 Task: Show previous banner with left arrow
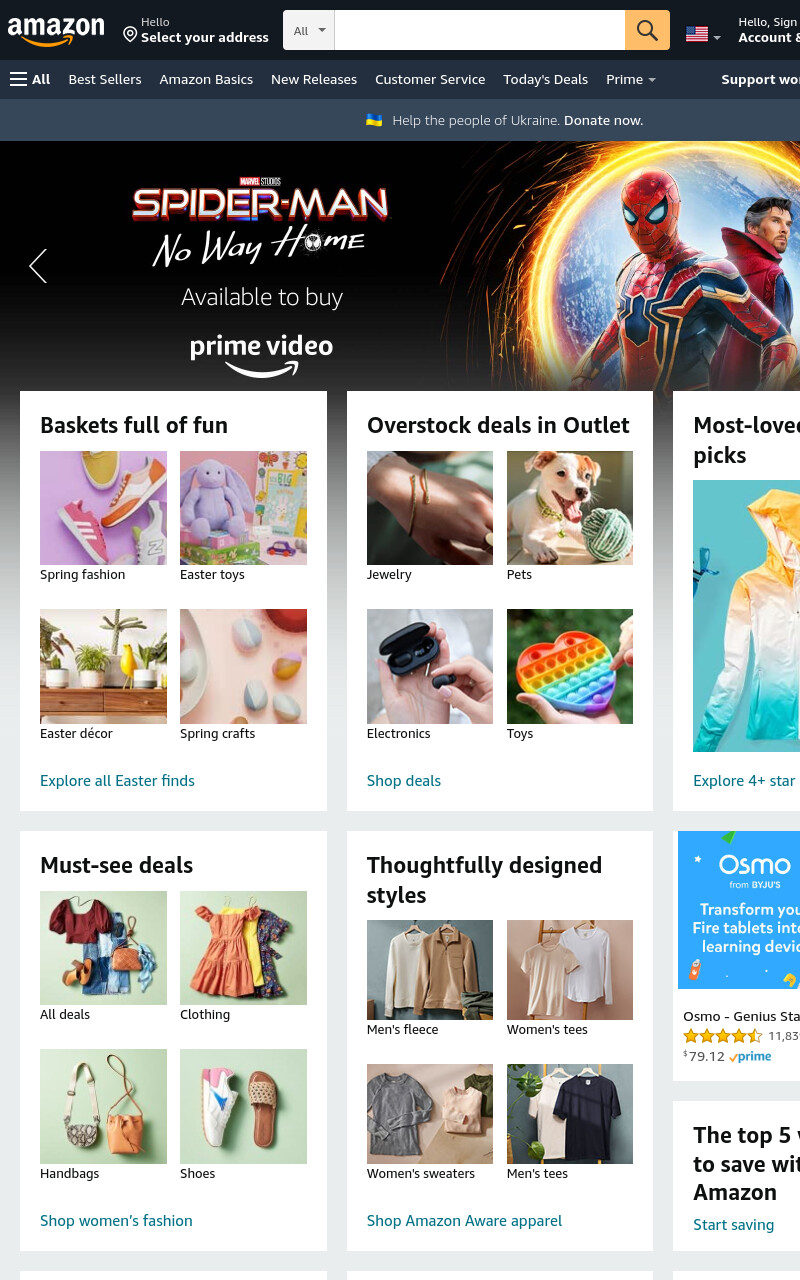(x=38, y=266)
